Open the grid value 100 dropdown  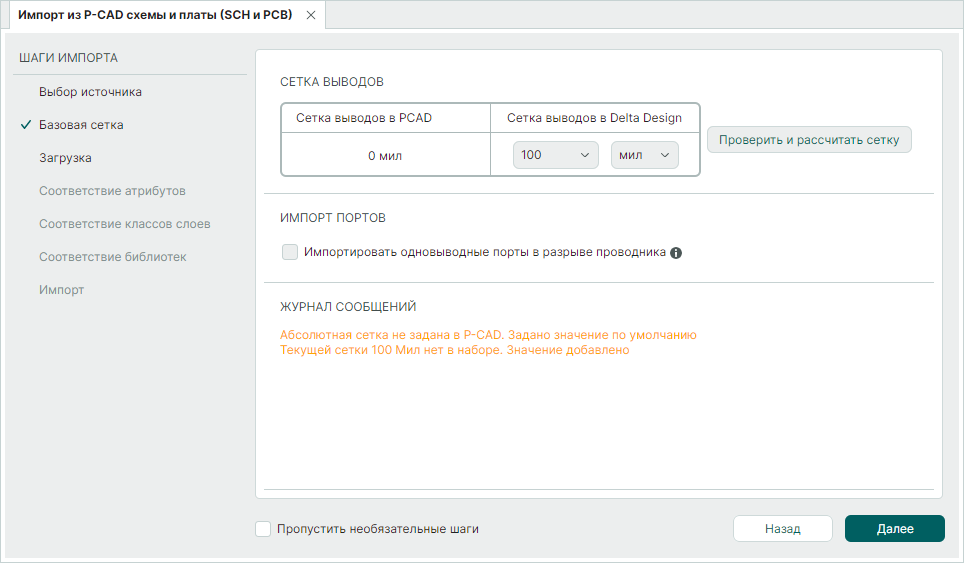coord(555,155)
